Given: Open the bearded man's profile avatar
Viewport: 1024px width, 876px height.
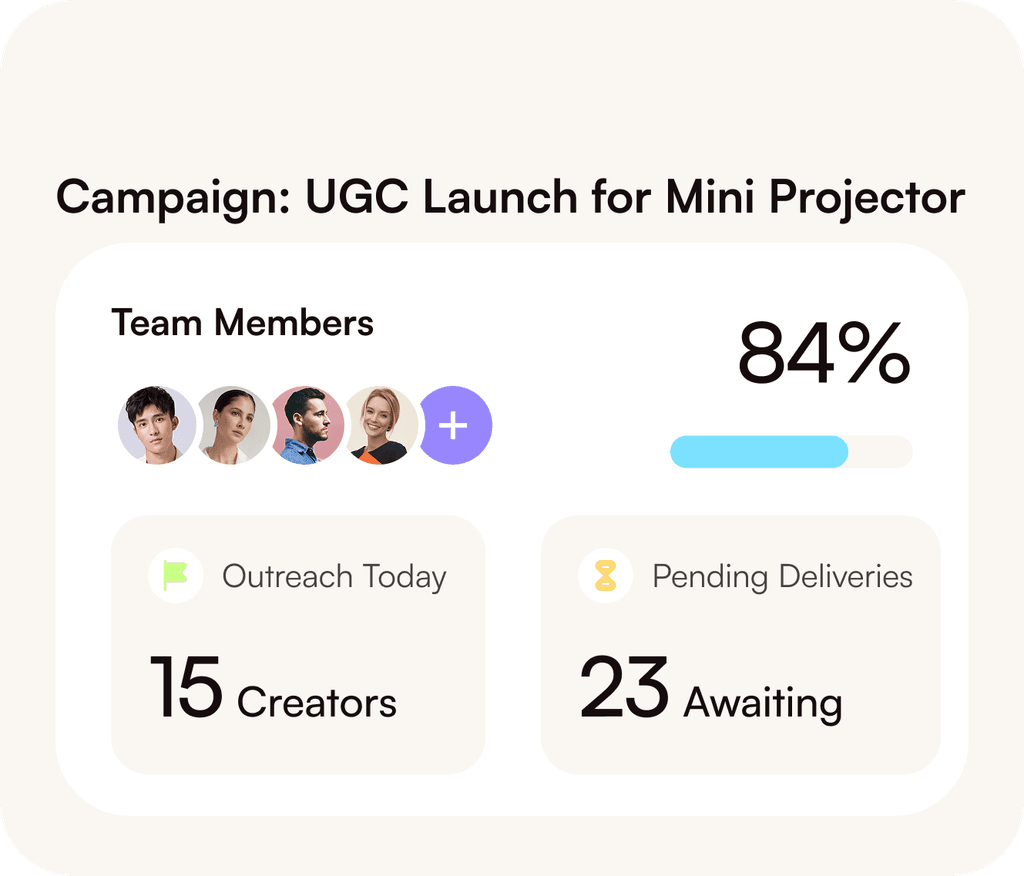Looking at the screenshot, I should (307, 425).
